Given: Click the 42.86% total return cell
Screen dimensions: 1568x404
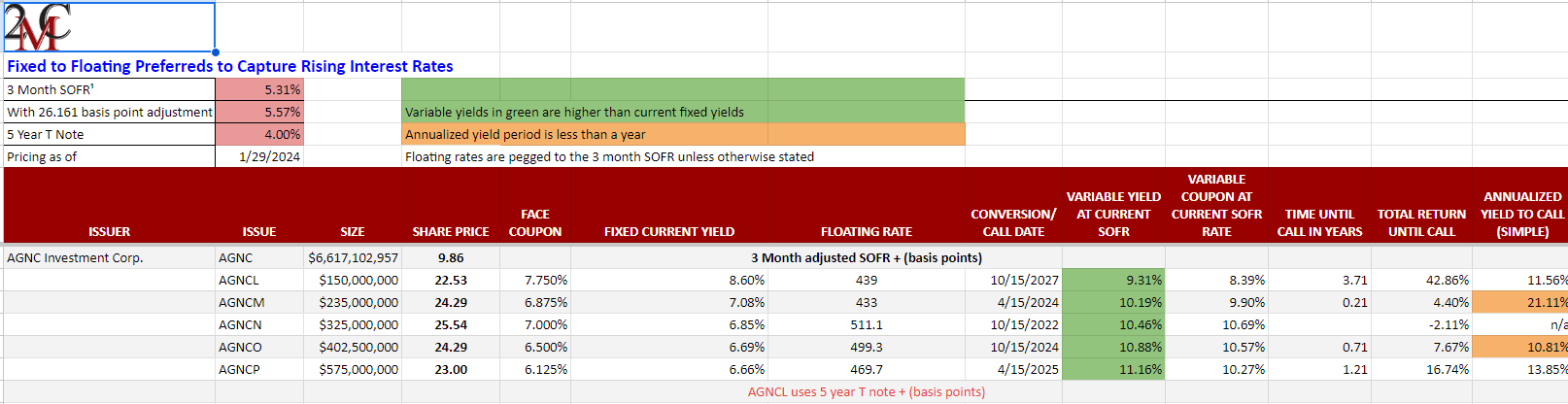Looking at the screenshot, I should (x=1421, y=280).
